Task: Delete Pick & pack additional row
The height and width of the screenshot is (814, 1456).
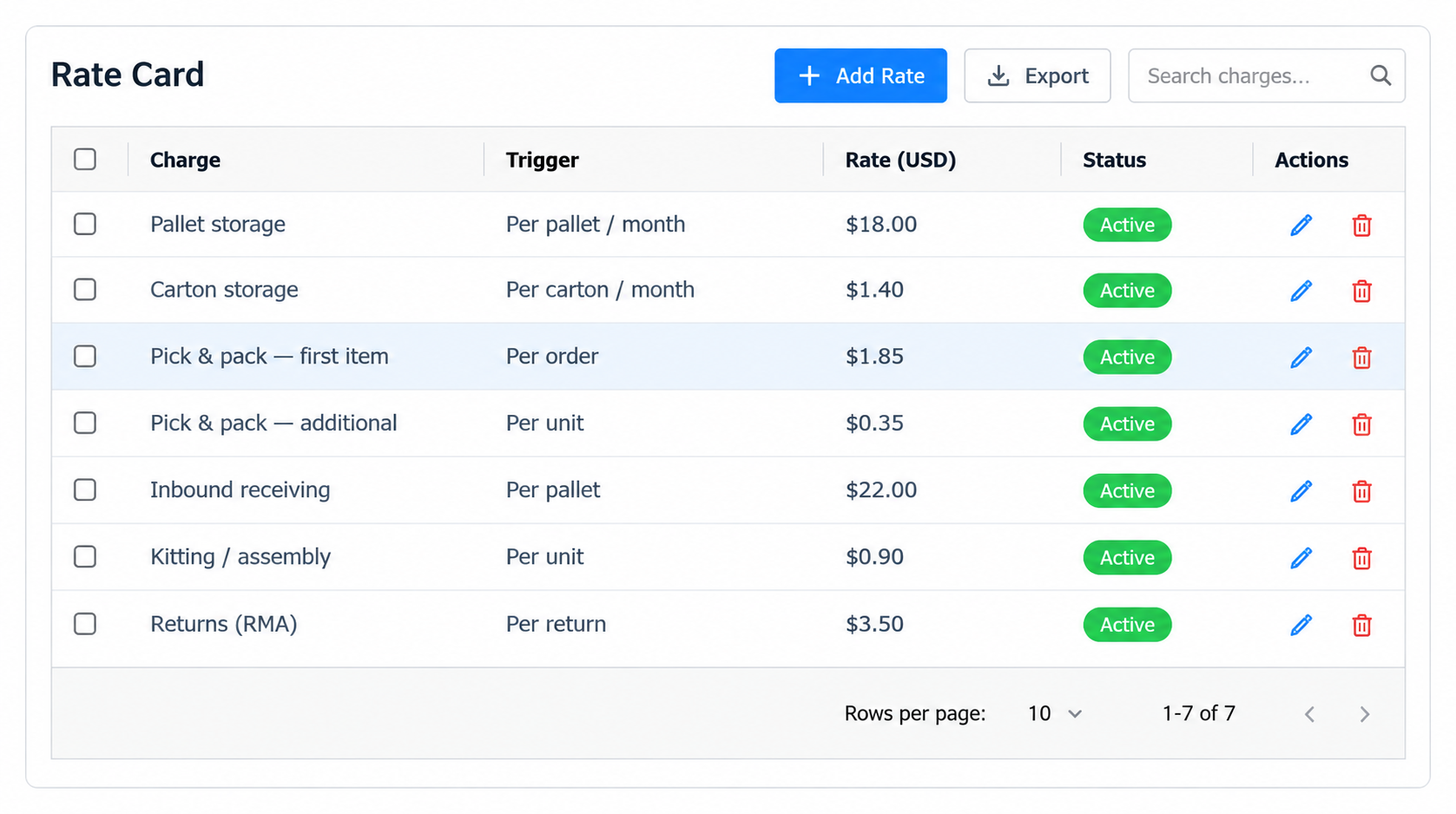Action: 1361,423
